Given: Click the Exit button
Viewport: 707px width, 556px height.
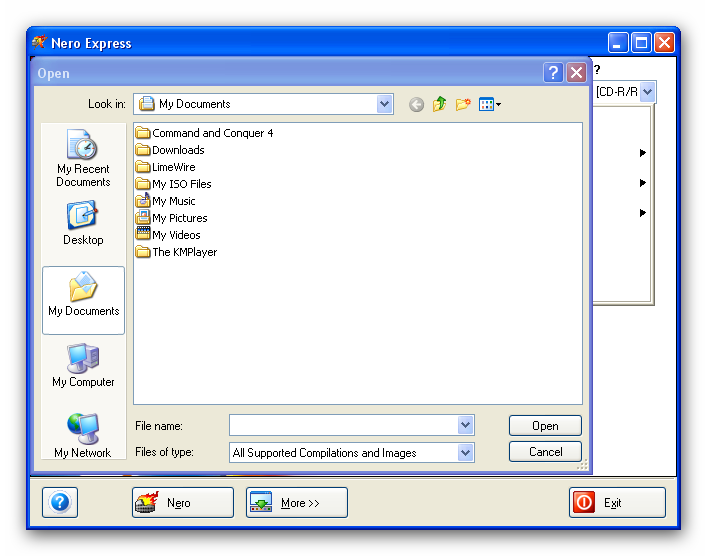Looking at the screenshot, I should coord(617,502).
